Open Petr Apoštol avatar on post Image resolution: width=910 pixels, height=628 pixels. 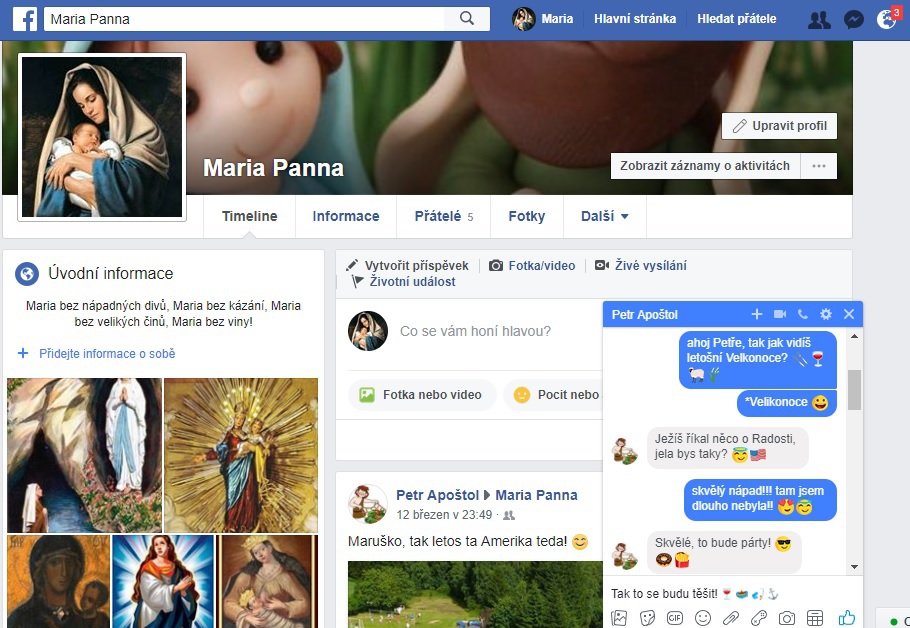[x=368, y=504]
